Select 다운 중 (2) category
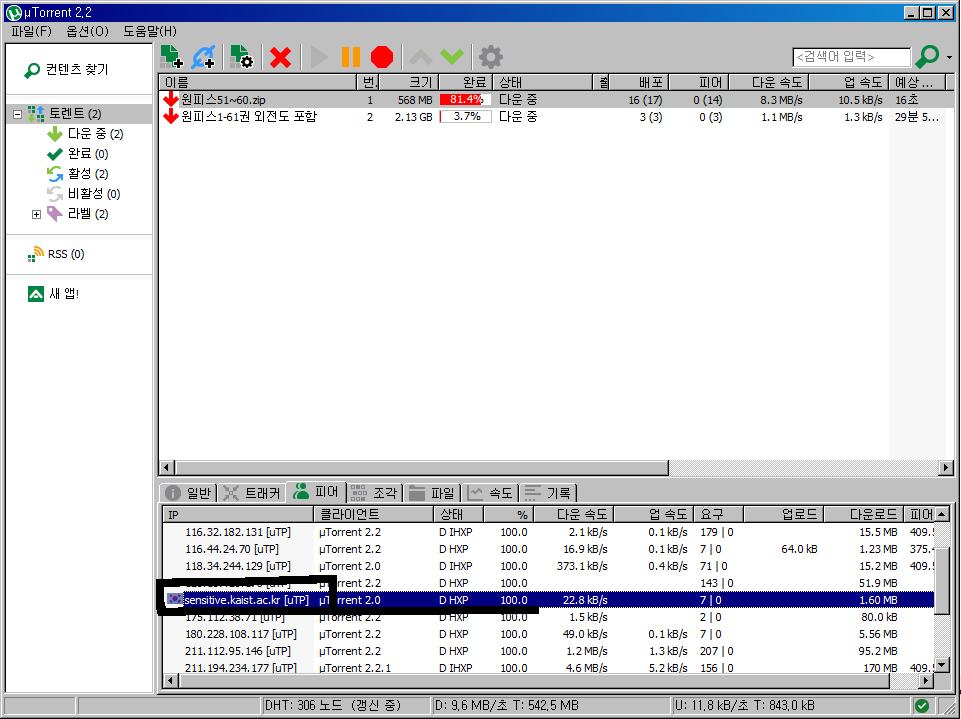The width and height of the screenshot is (961, 719). coord(85,134)
